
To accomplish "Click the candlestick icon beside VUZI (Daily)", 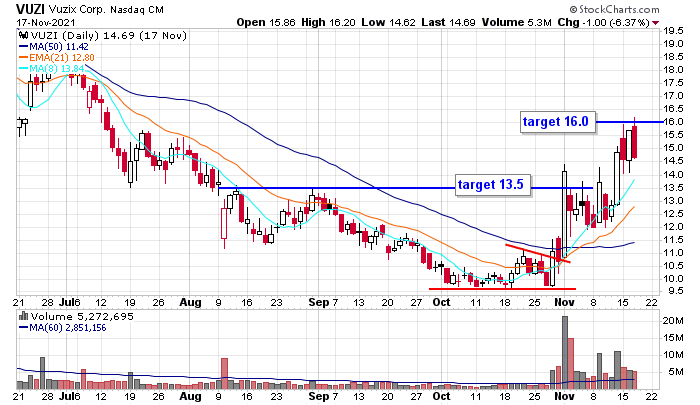I will point(24,36).
